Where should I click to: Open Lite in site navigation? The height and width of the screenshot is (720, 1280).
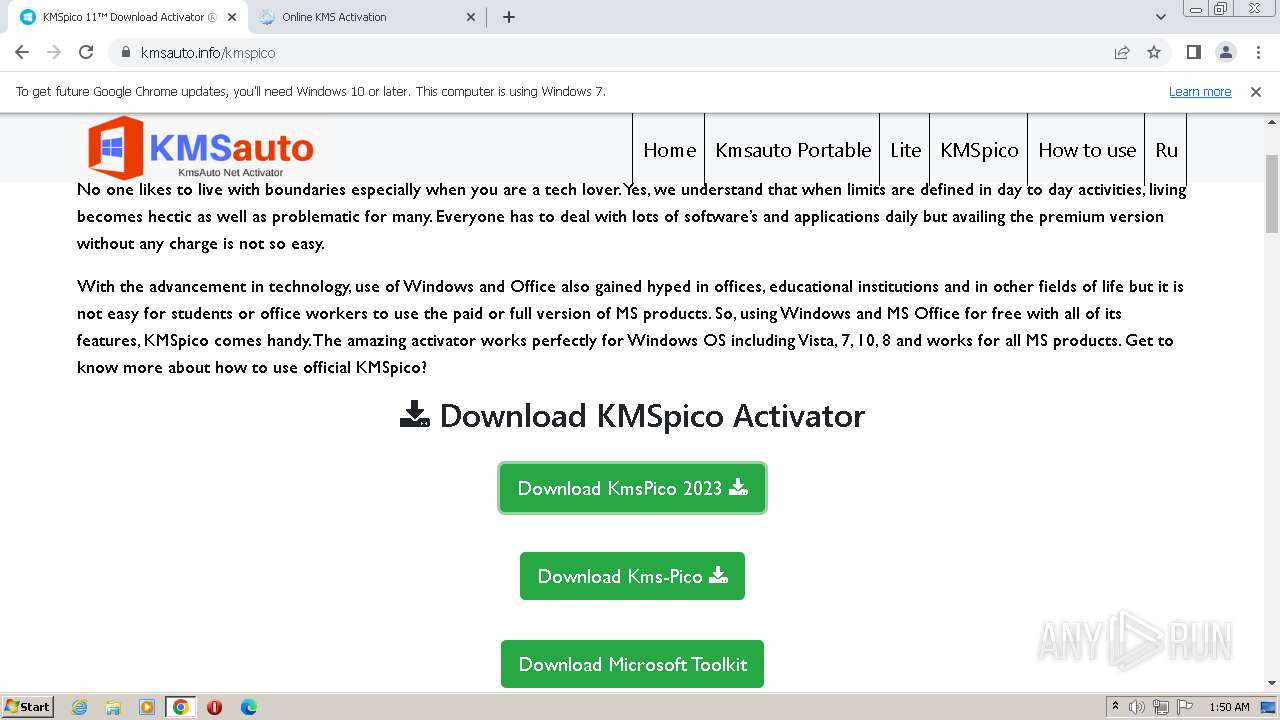coord(905,150)
